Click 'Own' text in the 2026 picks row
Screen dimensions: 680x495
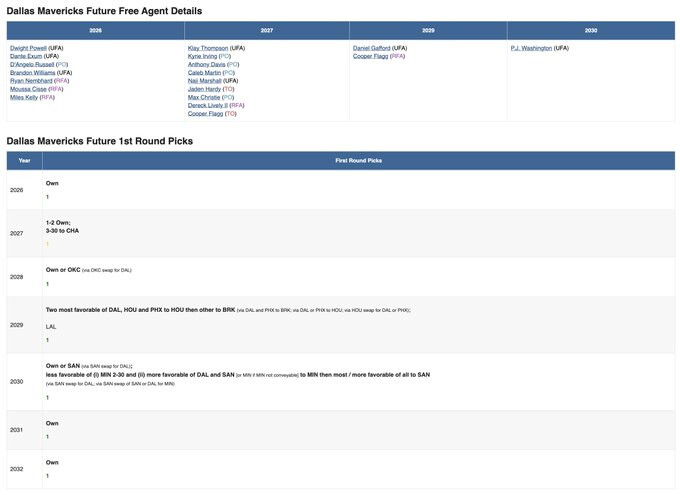[52, 183]
